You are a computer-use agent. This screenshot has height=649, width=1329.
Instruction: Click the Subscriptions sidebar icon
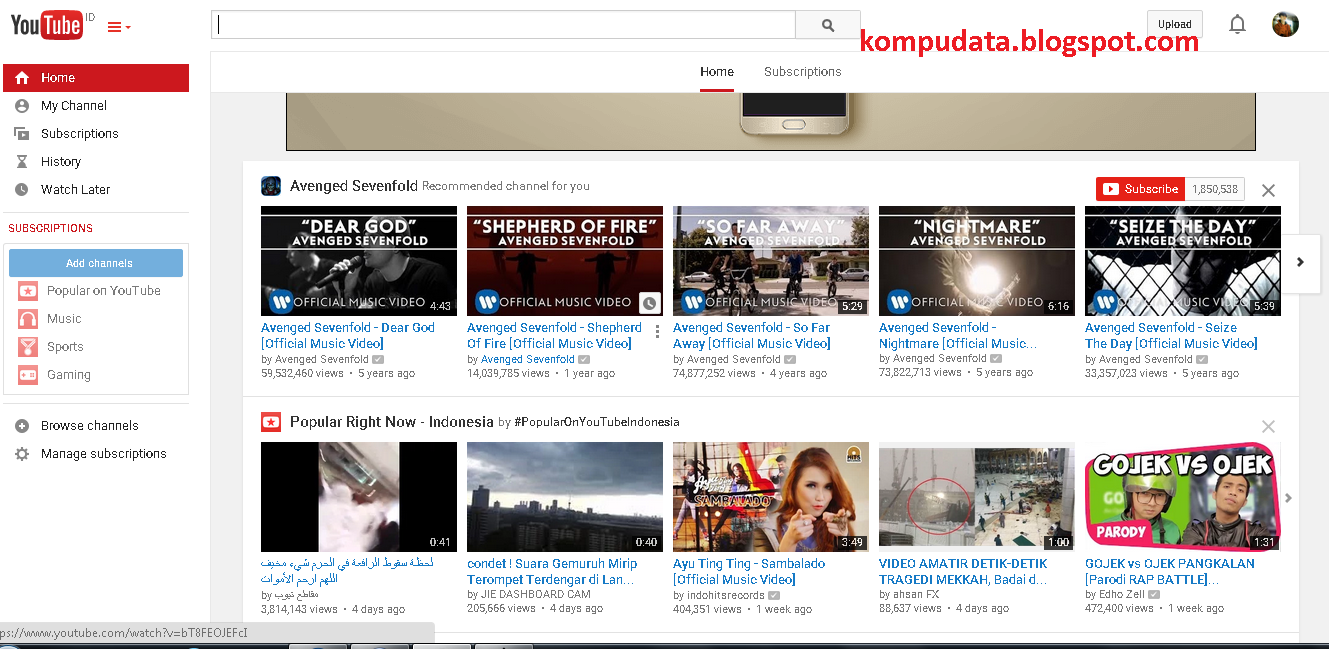(x=22, y=134)
